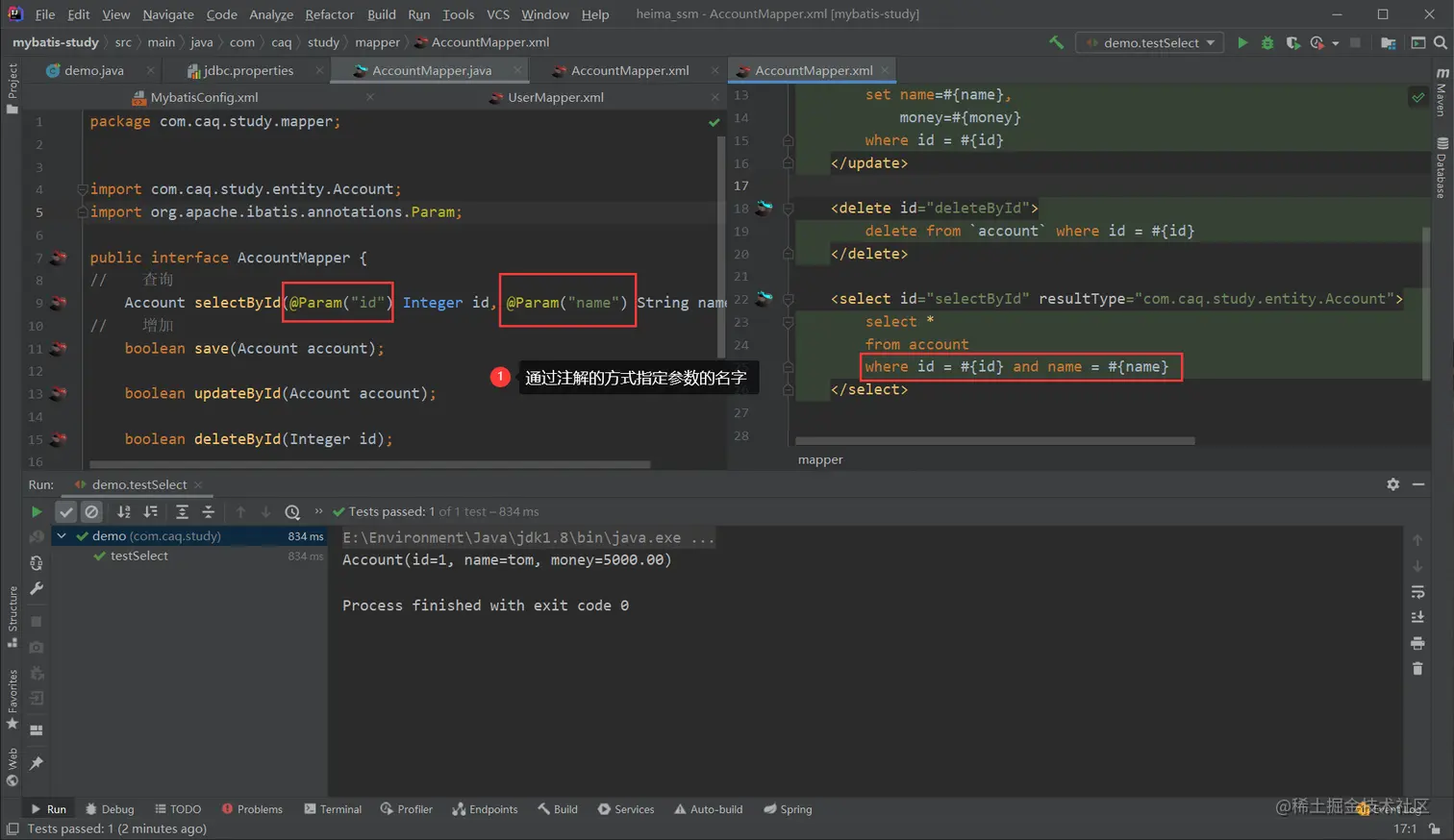Toggle soft-wrap in console output
The image size is (1454, 840).
(x=1417, y=592)
